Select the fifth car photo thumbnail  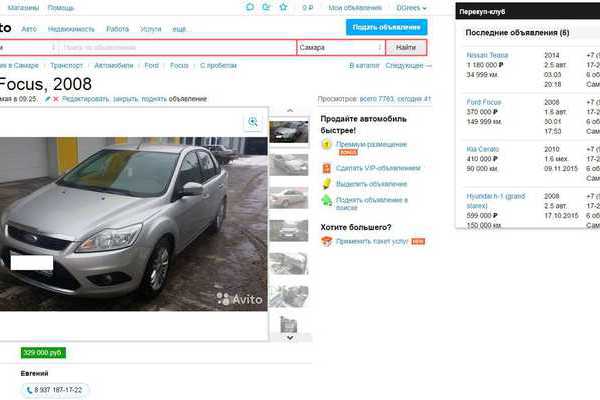289,263
